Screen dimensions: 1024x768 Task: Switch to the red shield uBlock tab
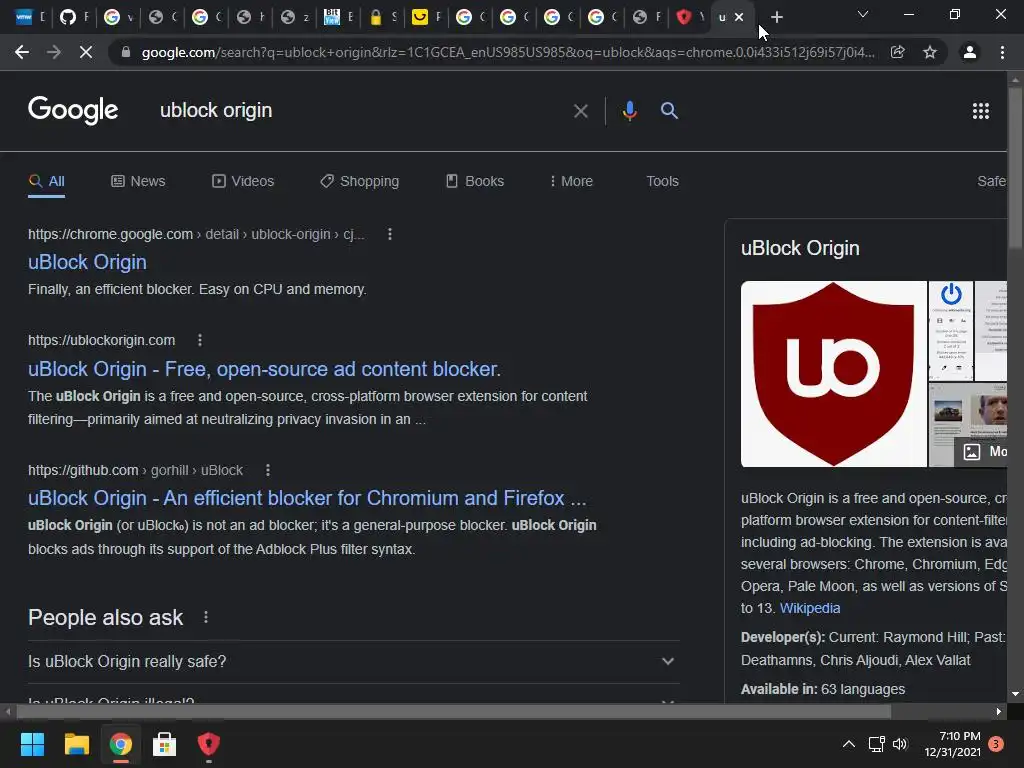click(x=690, y=17)
